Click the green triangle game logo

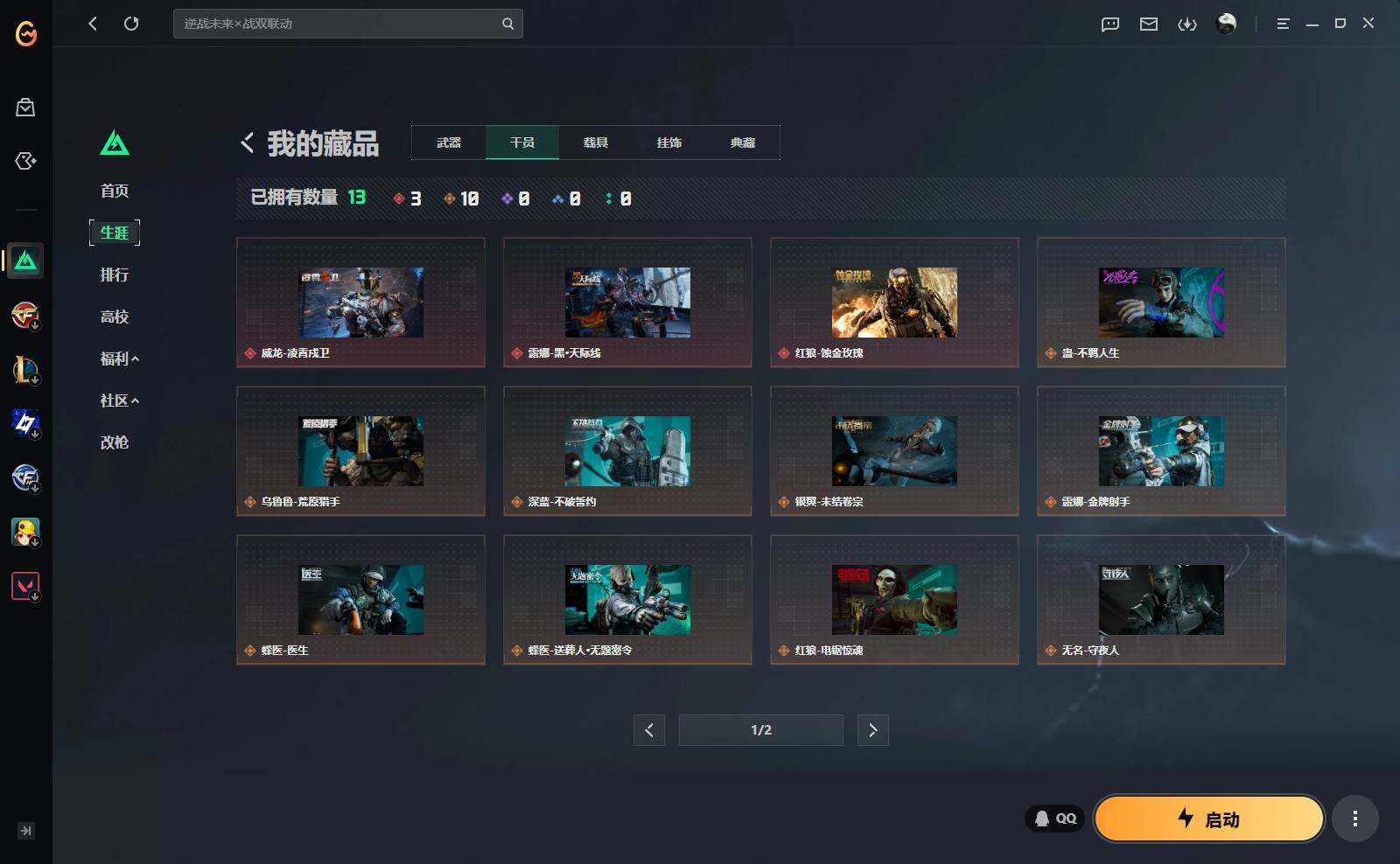pos(115,143)
